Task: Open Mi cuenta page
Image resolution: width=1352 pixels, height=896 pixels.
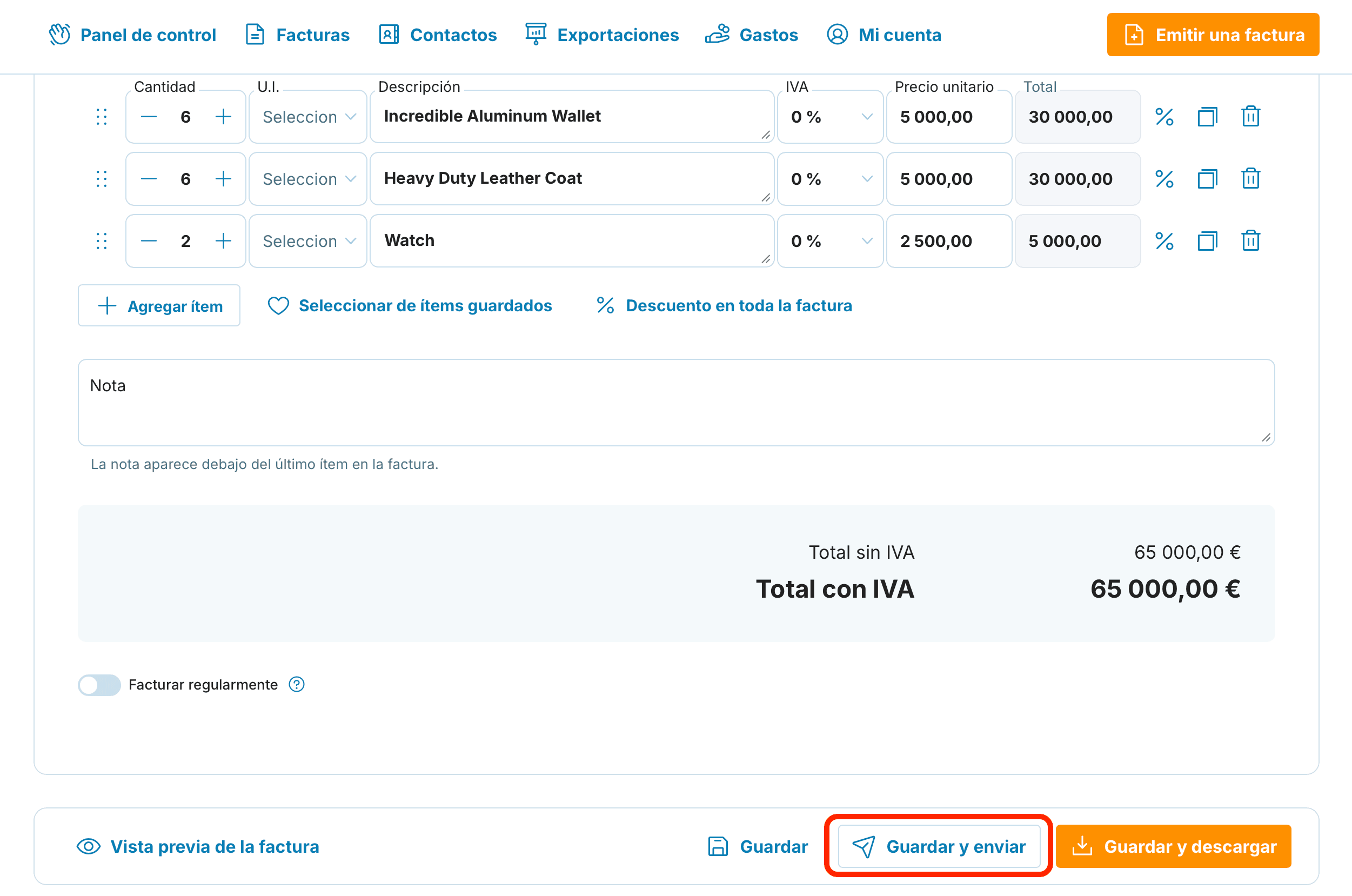Action: coord(884,35)
